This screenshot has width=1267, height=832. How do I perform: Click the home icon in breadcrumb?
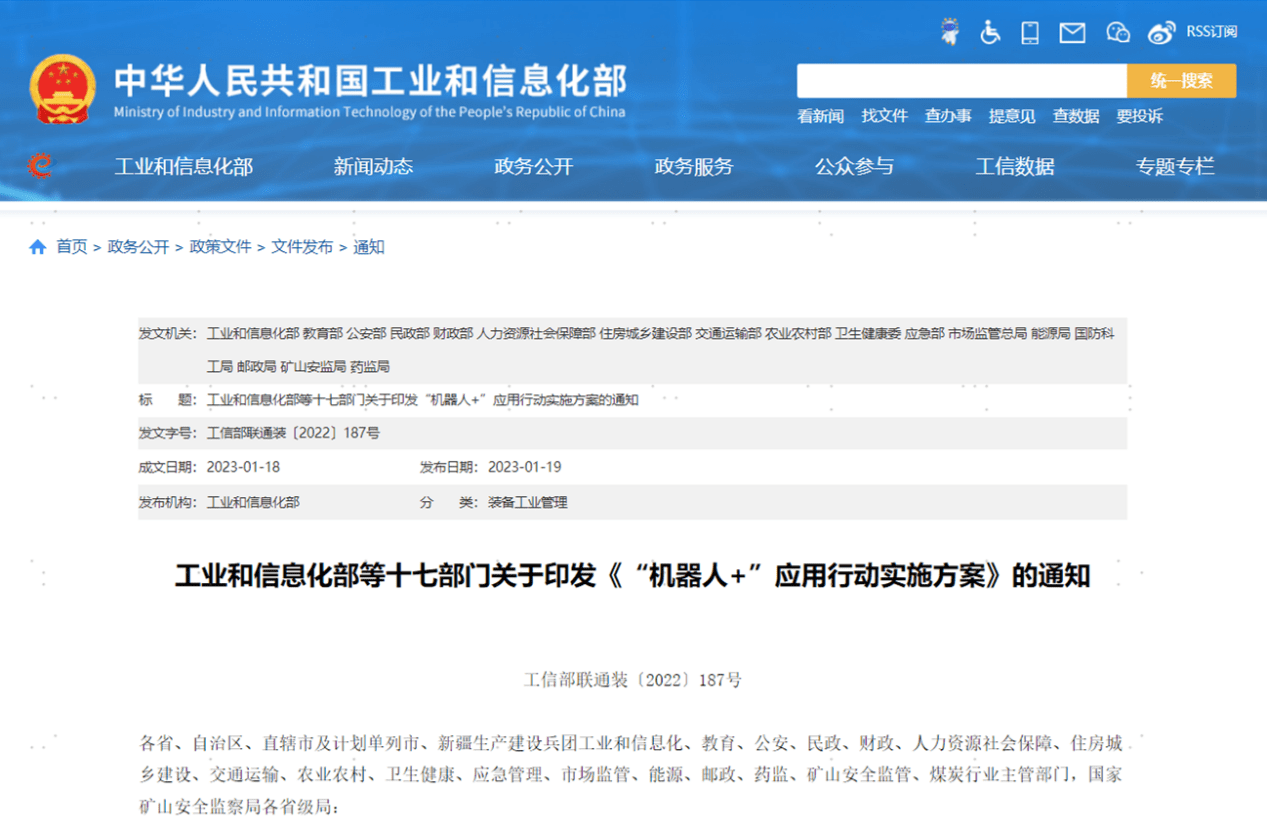(38, 247)
